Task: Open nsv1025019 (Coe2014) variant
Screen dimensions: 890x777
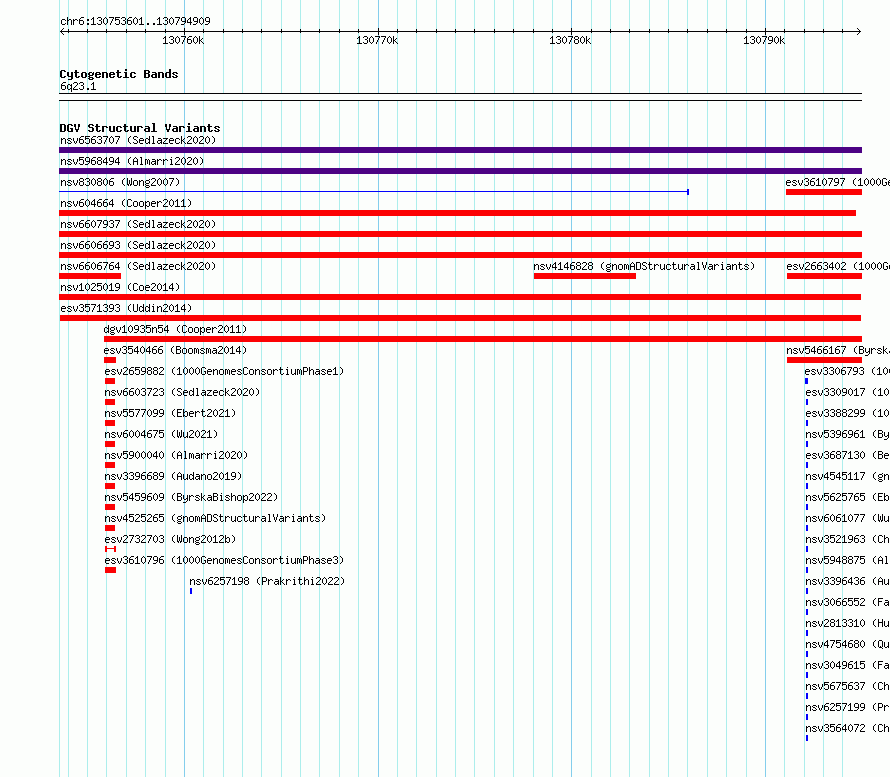Action: pyautogui.click(x=120, y=287)
